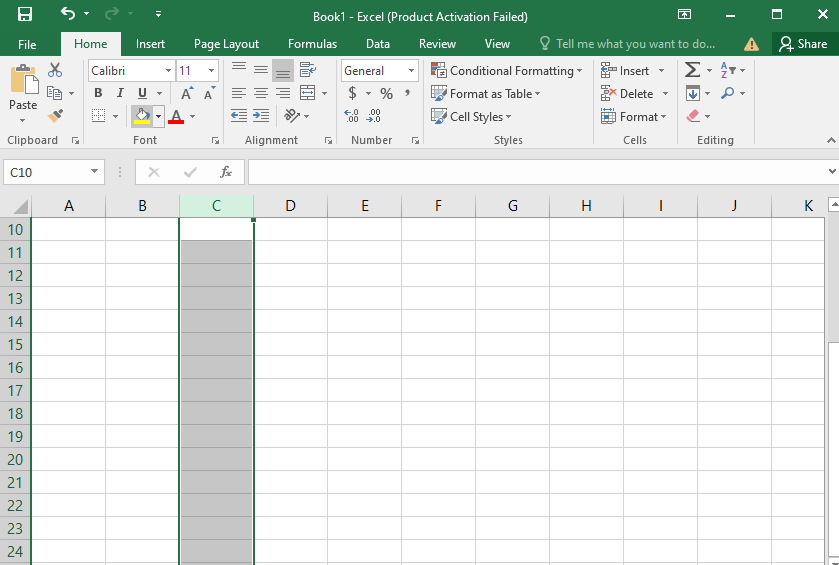
Task: Apply red font color
Action: click(x=176, y=116)
